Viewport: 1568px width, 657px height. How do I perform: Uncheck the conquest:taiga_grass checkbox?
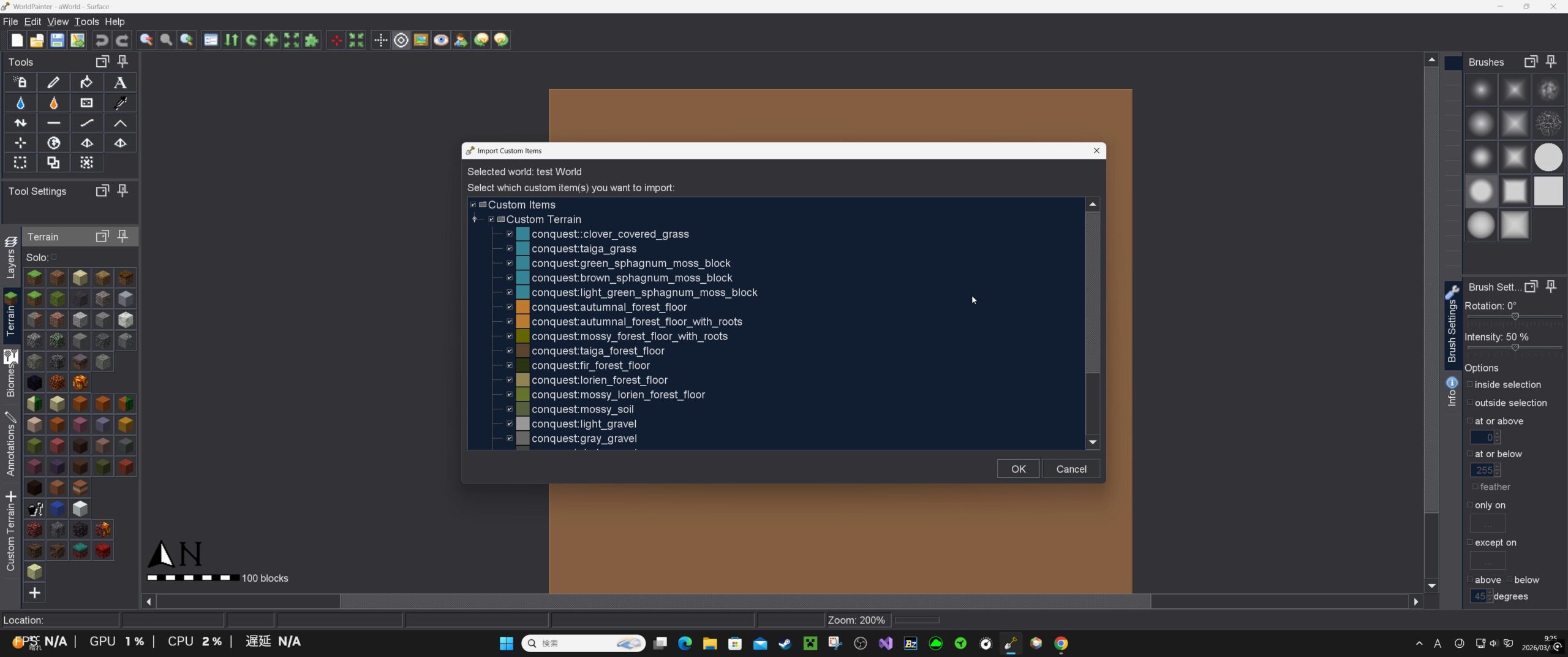click(509, 249)
